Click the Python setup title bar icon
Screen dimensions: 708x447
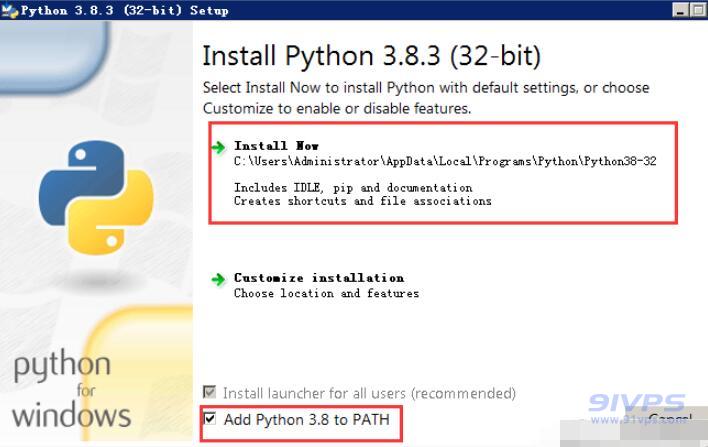tap(9, 10)
